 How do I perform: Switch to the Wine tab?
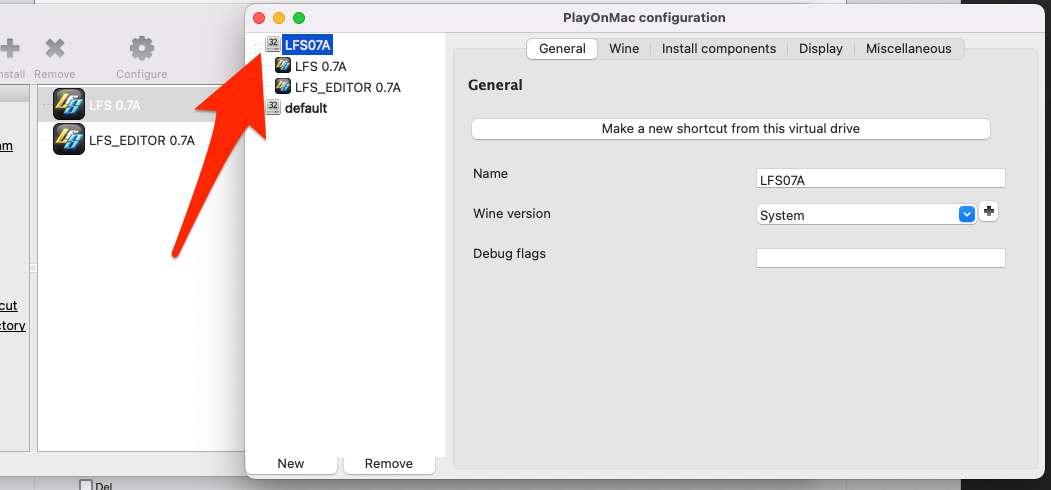[623, 48]
